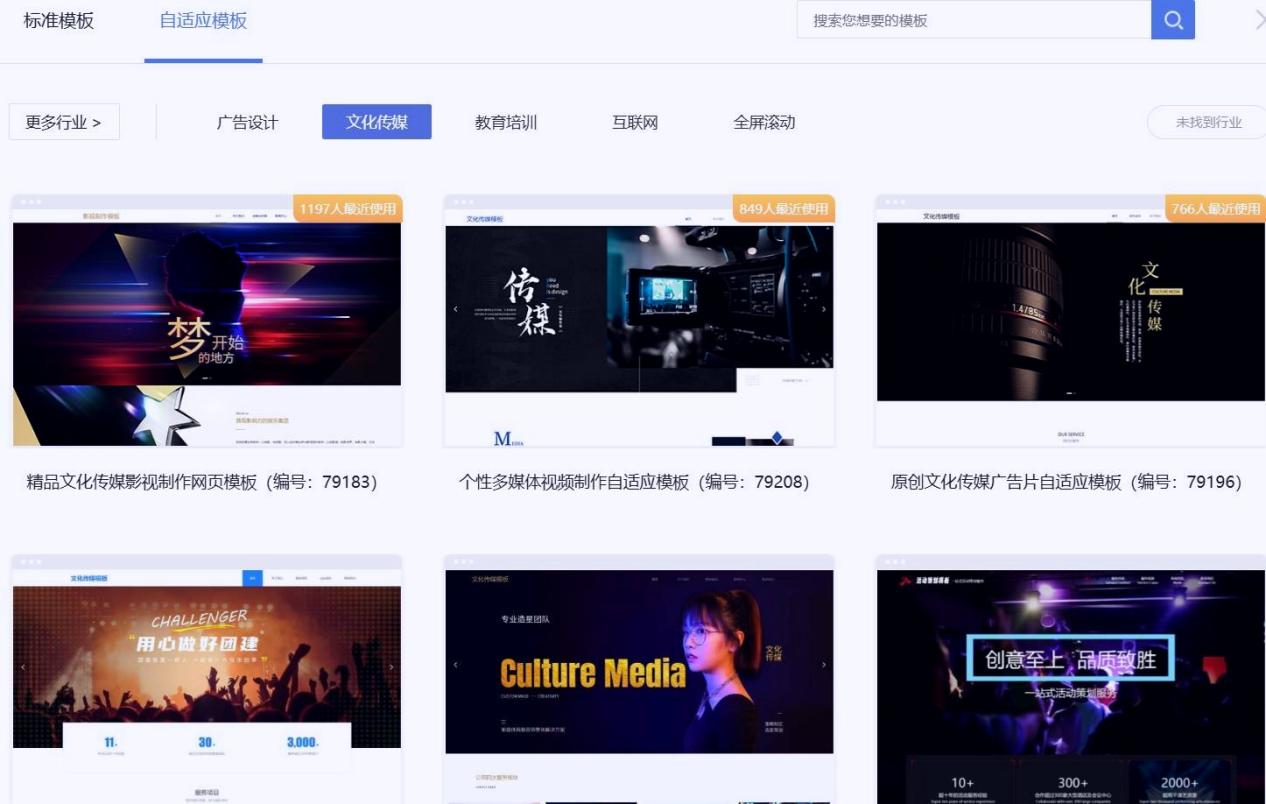1266x804 pixels.
Task: Select the 文化传媒 industry filter
Action: (377, 122)
